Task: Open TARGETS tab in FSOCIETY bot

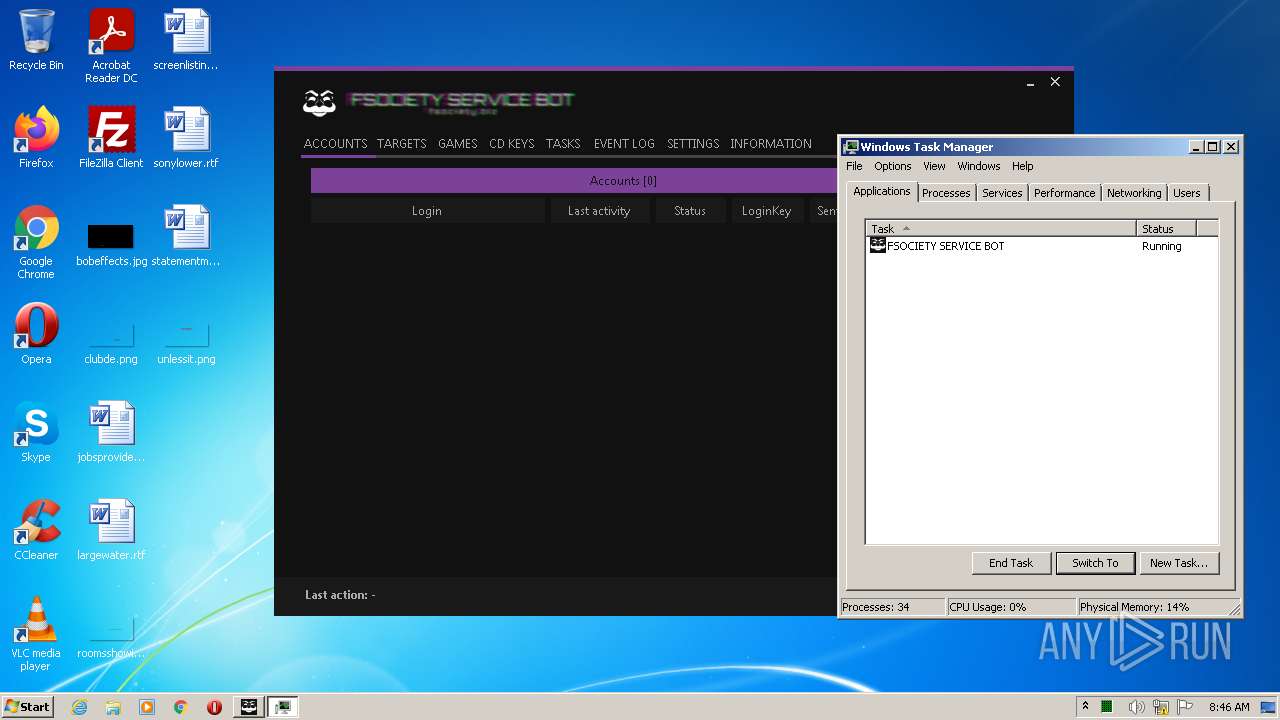Action: pyautogui.click(x=402, y=144)
